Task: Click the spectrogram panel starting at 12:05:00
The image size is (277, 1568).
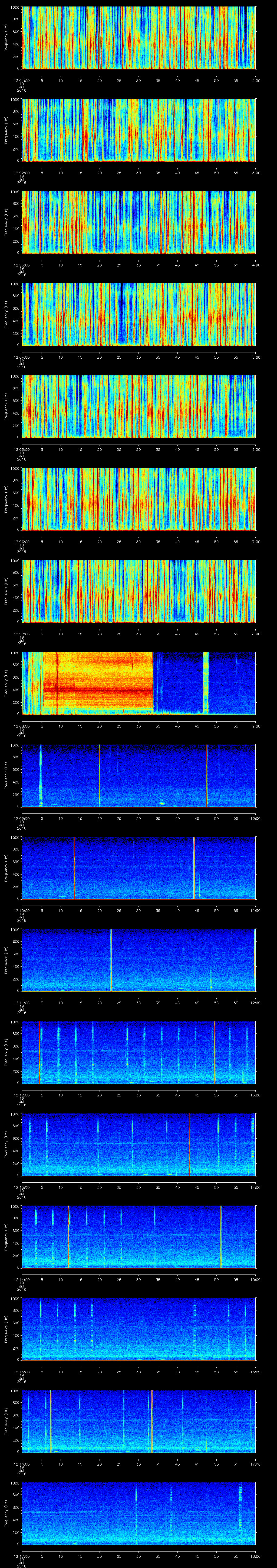Action: [139, 407]
